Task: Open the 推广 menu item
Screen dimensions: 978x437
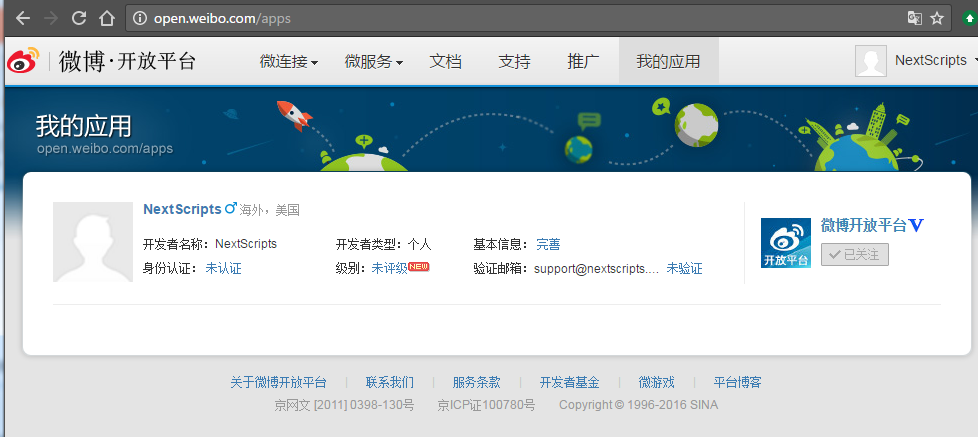Action: pos(583,62)
